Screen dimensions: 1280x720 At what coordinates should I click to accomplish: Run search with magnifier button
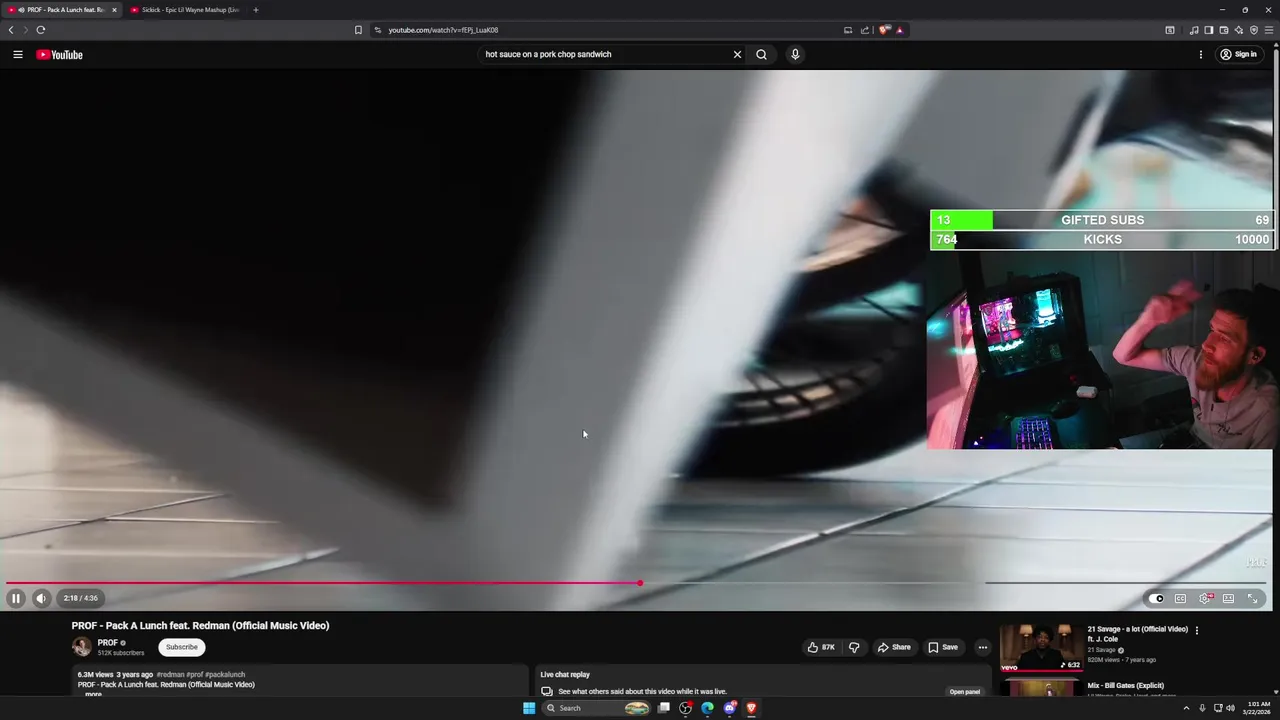[x=761, y=54]
